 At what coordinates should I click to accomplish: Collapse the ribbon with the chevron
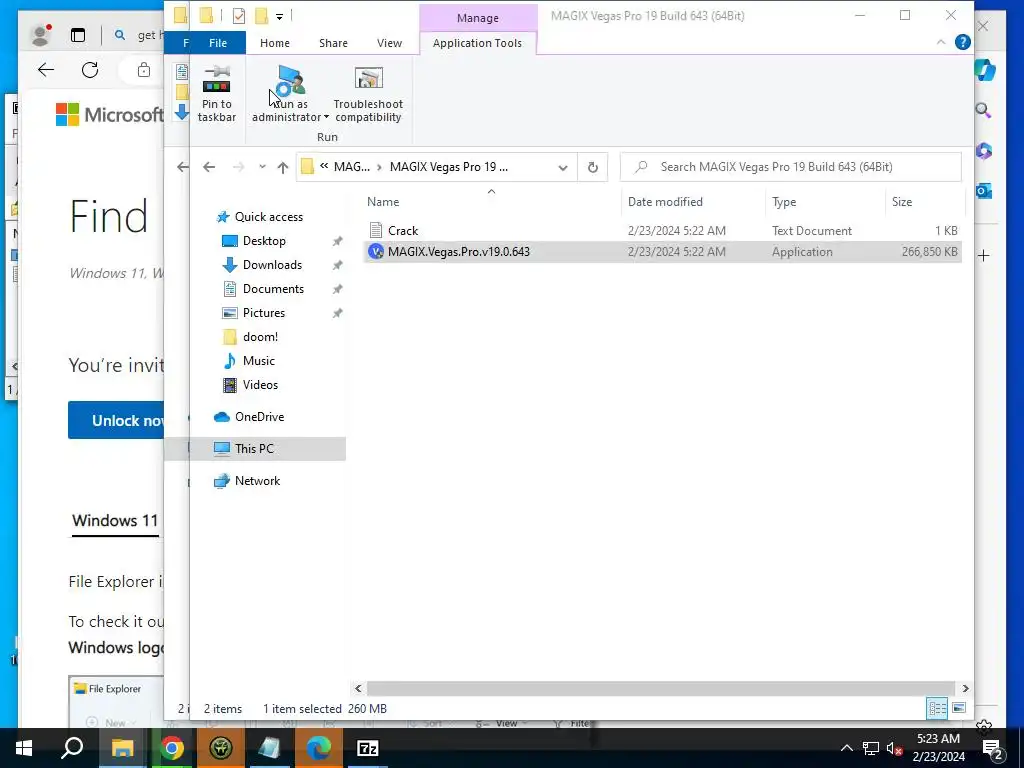point(940,42)
